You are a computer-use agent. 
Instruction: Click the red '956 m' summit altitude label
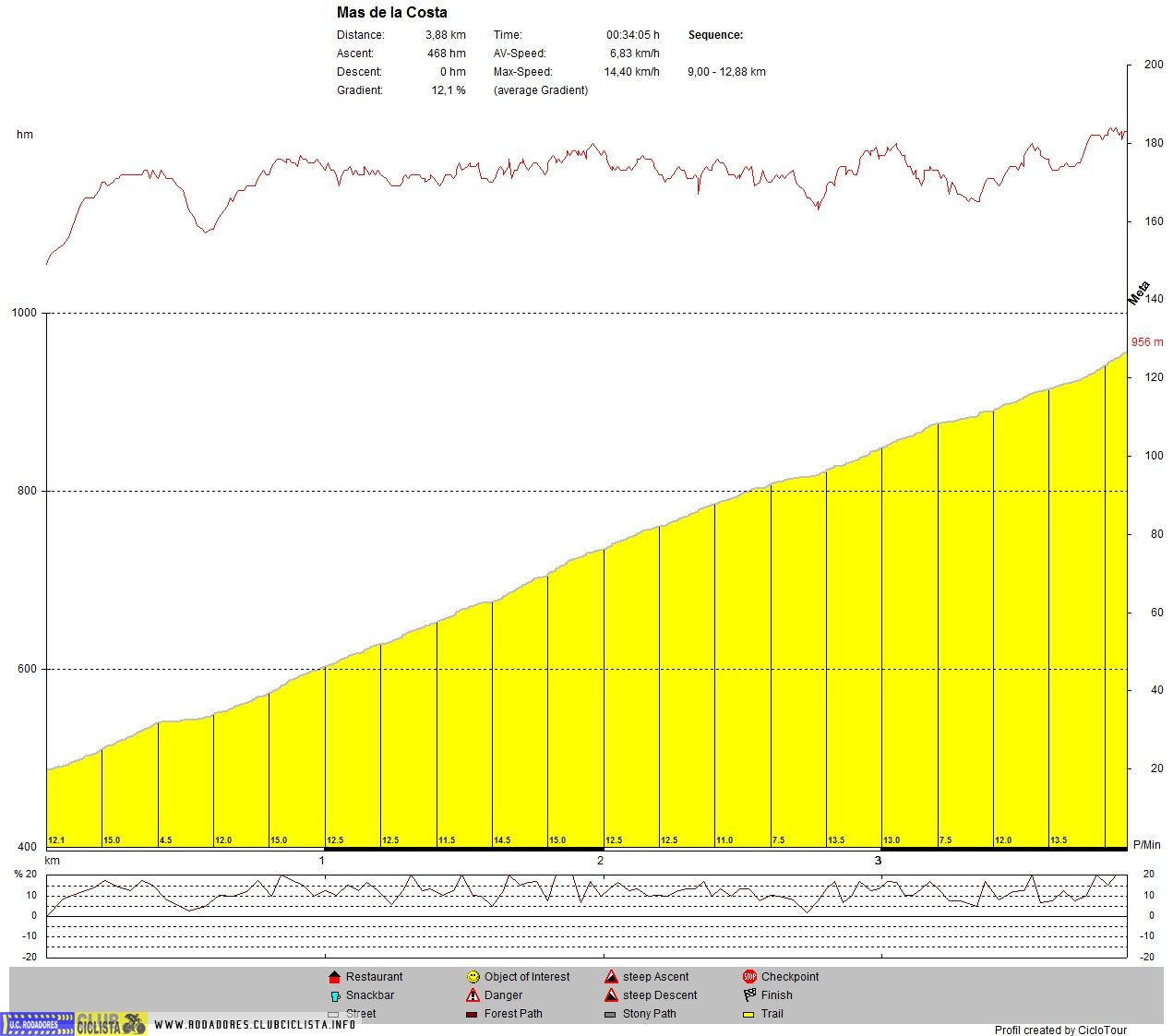1146,342
